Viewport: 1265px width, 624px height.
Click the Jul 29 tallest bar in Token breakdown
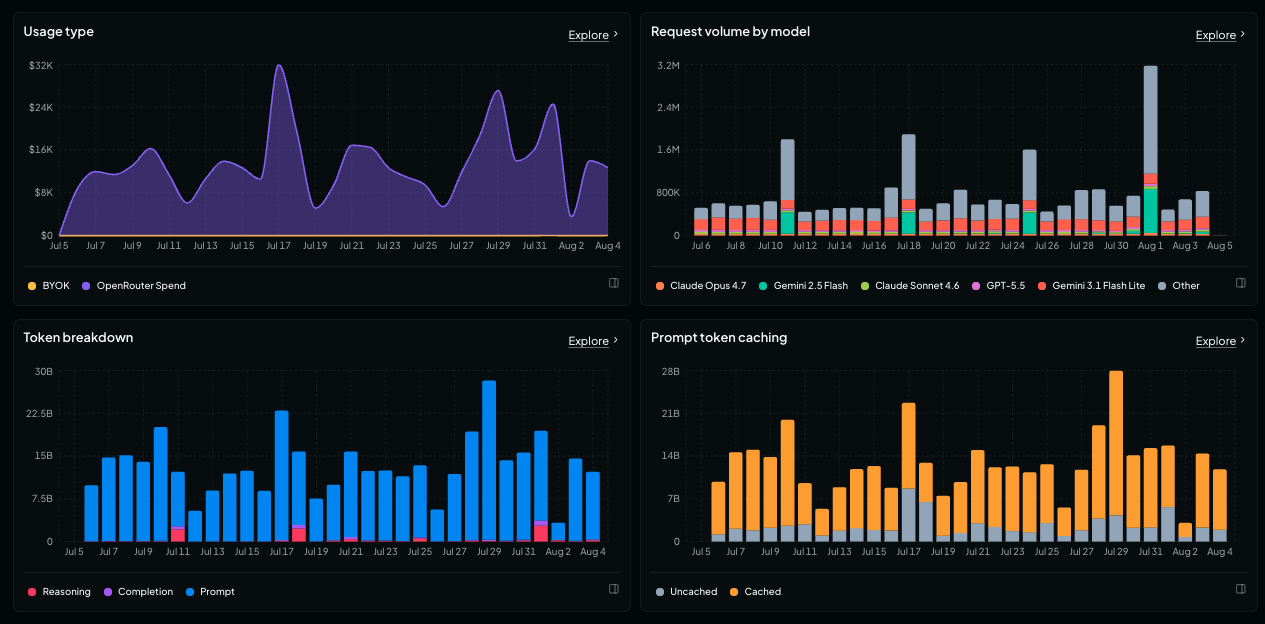click(x=489, y=461)
